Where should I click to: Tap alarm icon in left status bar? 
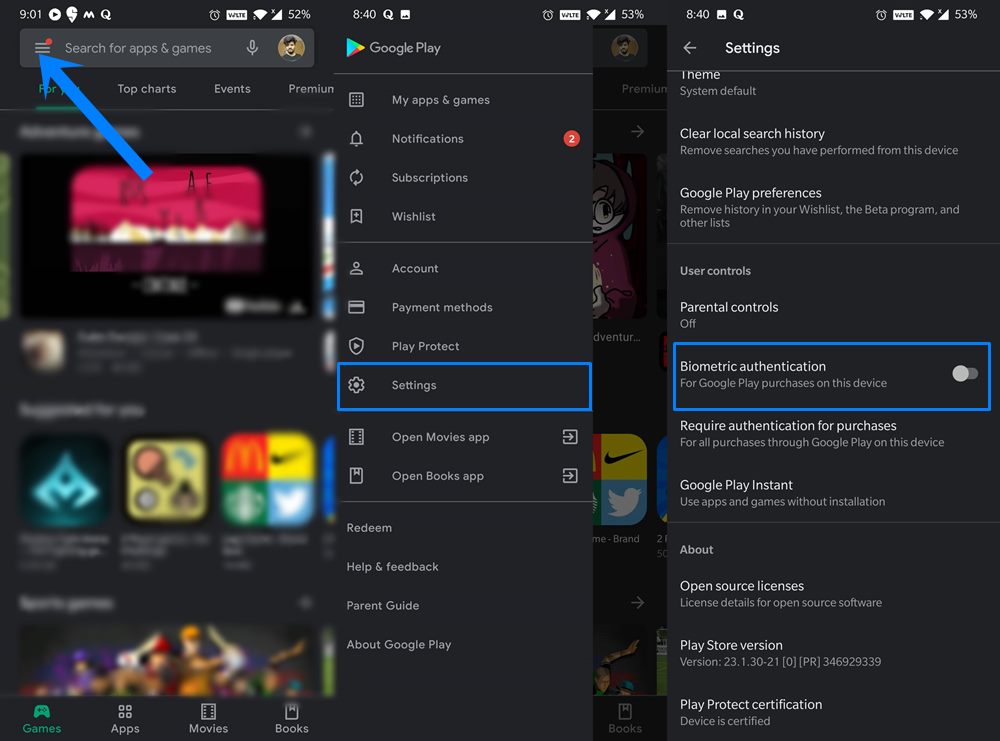215,15
